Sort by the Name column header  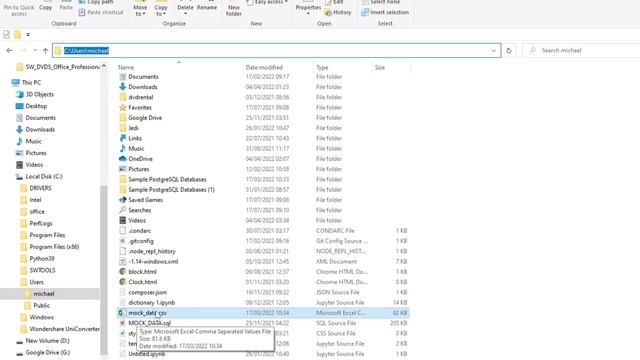point(126,67)
